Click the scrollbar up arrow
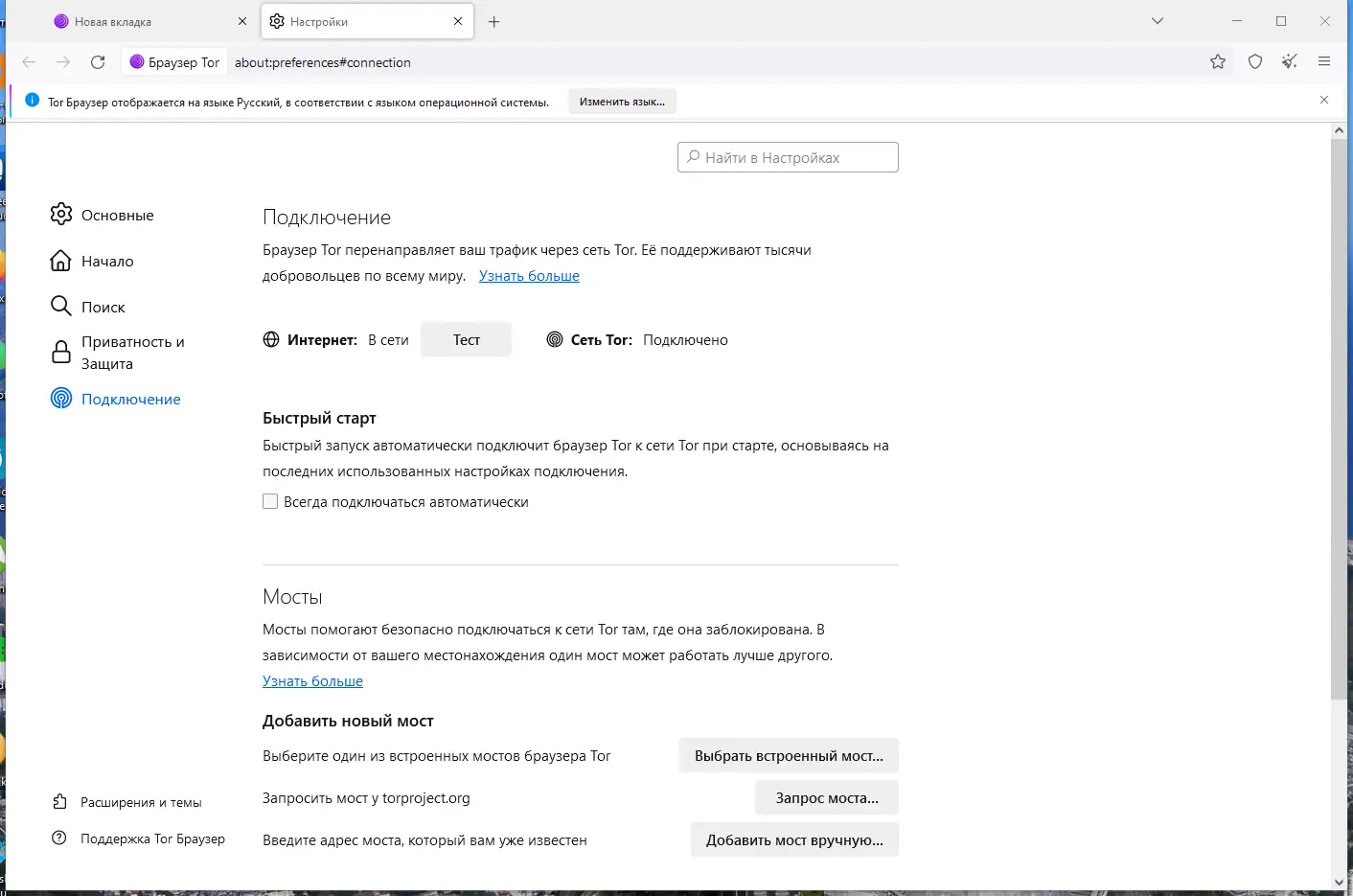The width and height of the screenshot is (1353, 896). point(1339,131)
